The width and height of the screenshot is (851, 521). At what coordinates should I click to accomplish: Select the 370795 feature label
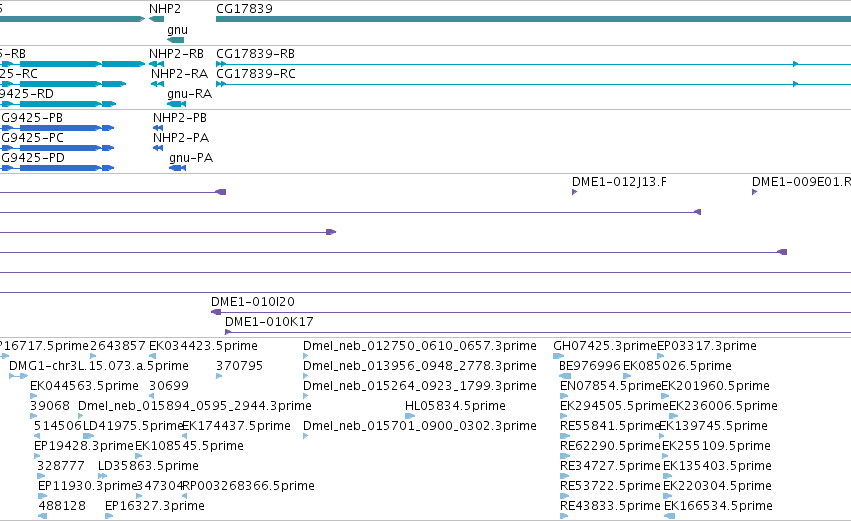(239, 366)
